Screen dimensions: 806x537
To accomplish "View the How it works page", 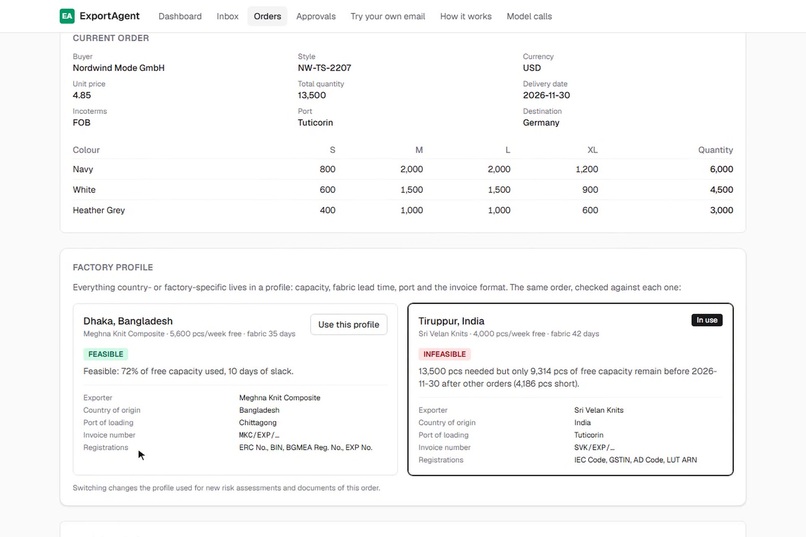I will (x=466, y=16).
